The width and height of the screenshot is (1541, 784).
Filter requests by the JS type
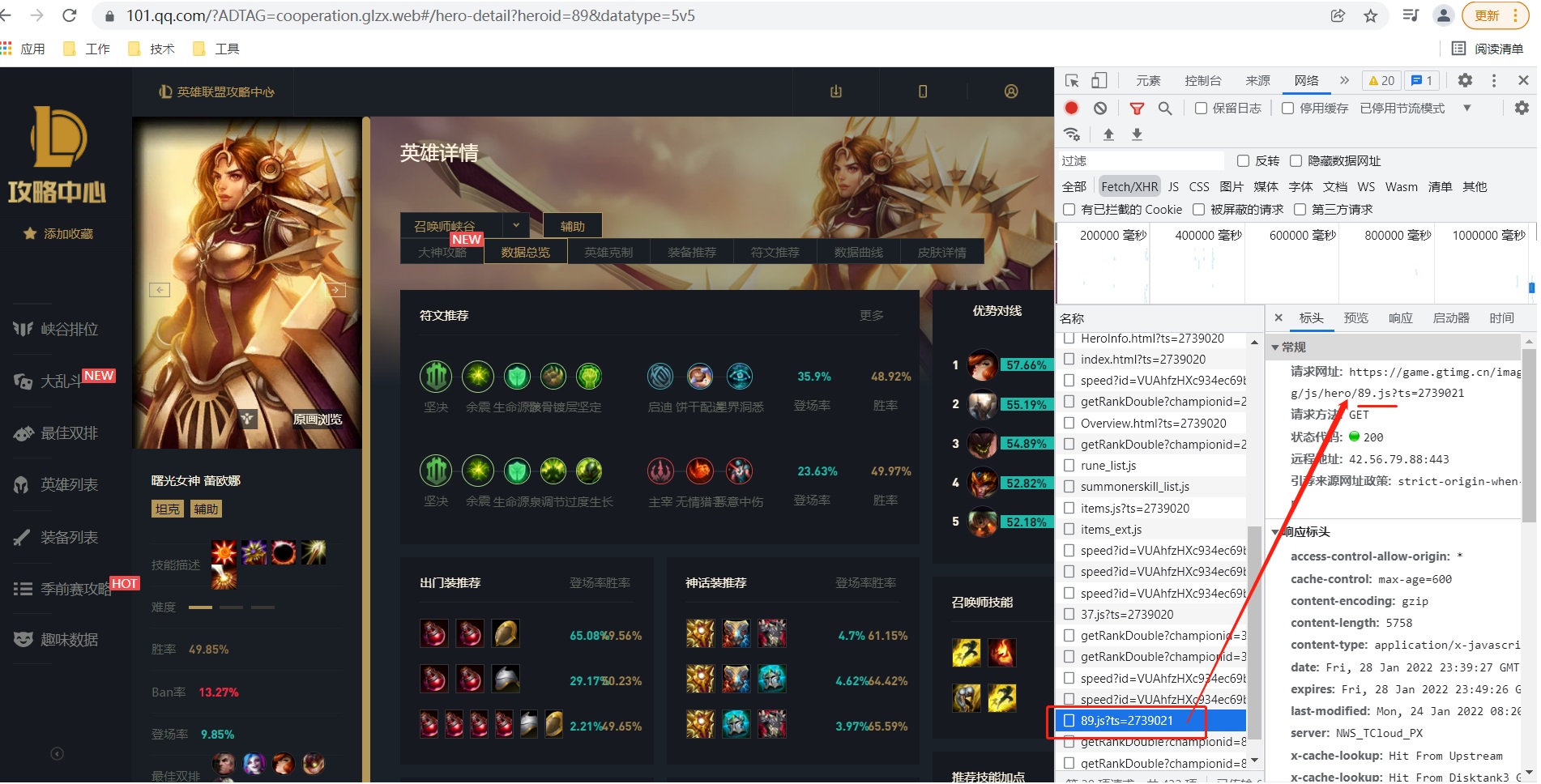(1173, 186)
